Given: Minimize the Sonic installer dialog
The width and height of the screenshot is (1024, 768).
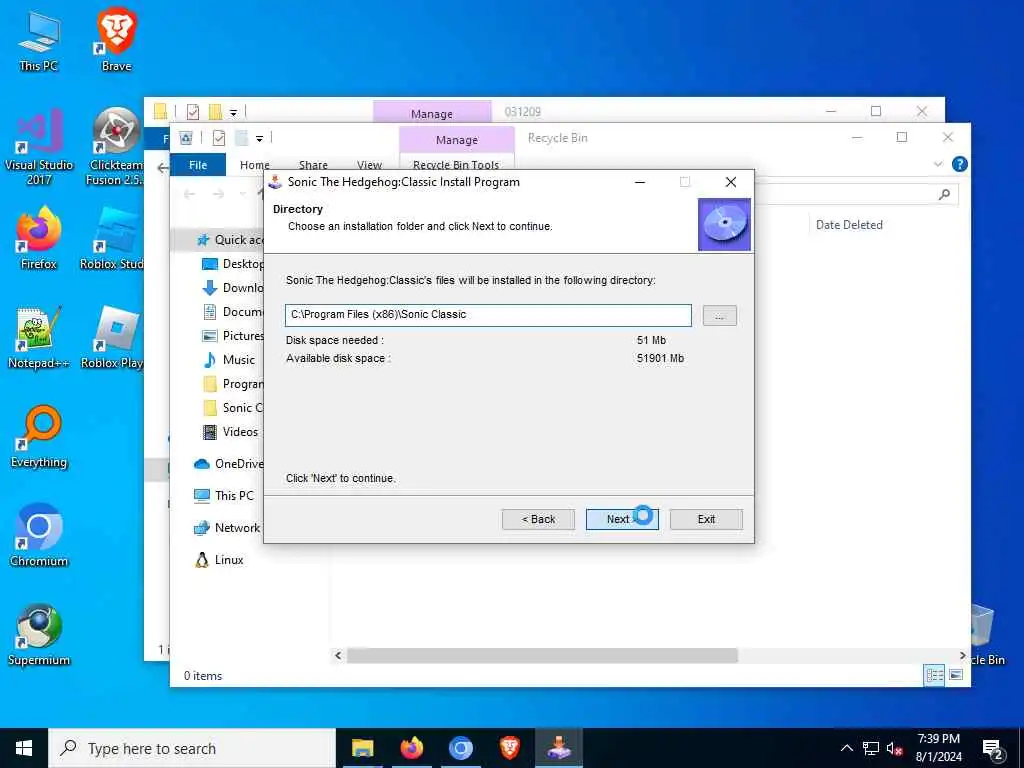Looking at the screenshot, I should pos(640,182).
